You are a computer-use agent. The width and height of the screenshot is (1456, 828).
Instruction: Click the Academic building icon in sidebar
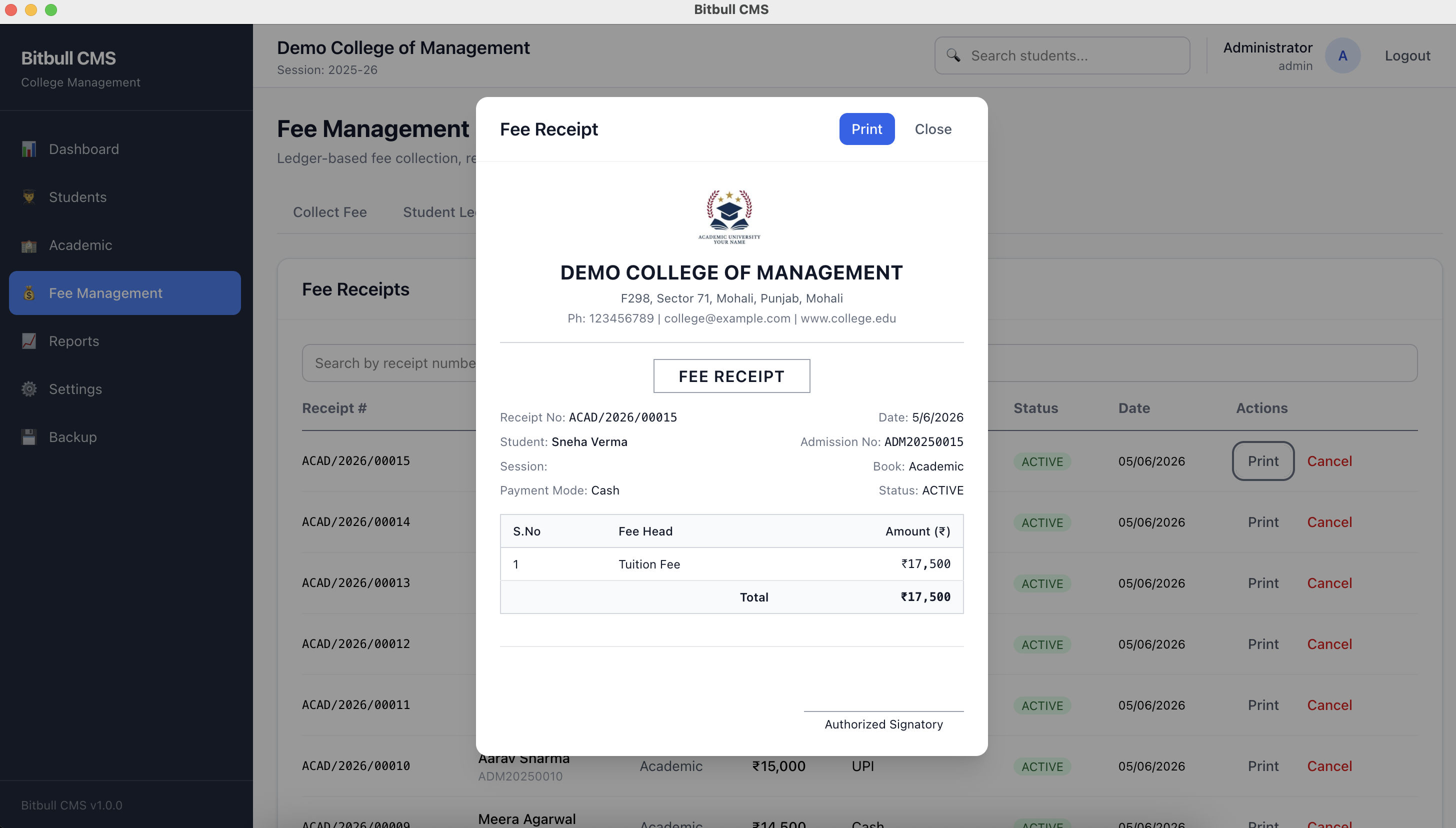point(29,245)
